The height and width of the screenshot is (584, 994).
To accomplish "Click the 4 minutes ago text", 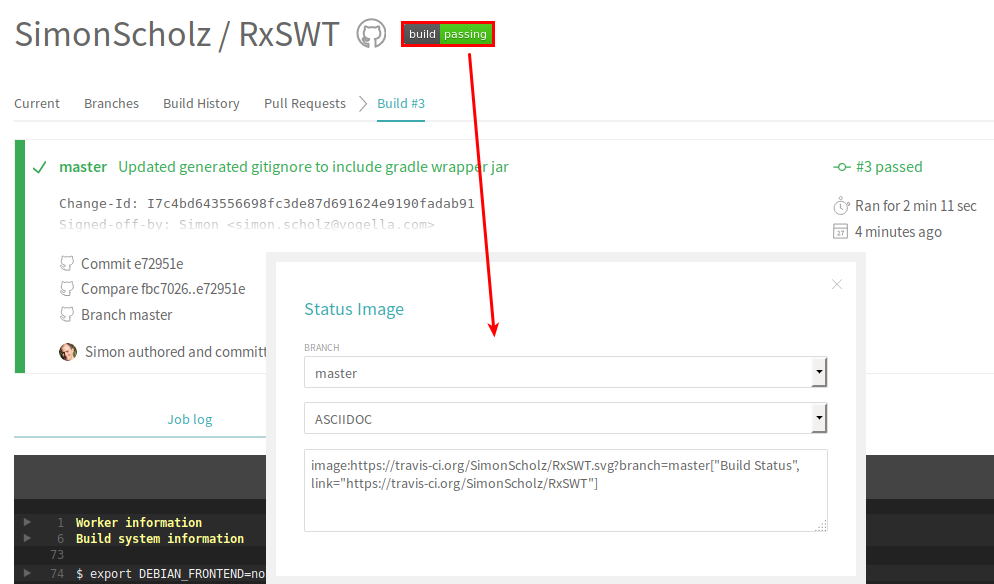I will pos(898,232).
